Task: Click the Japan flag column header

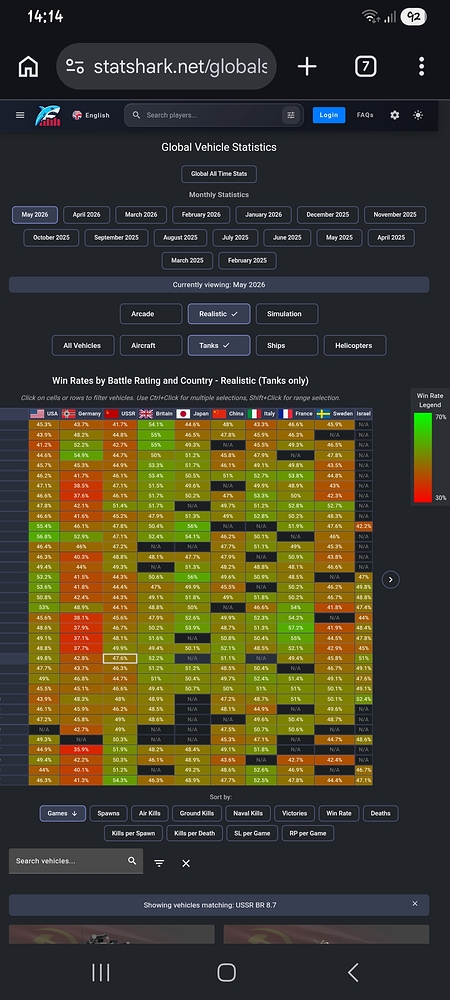Action: click(x=193, y=414)
